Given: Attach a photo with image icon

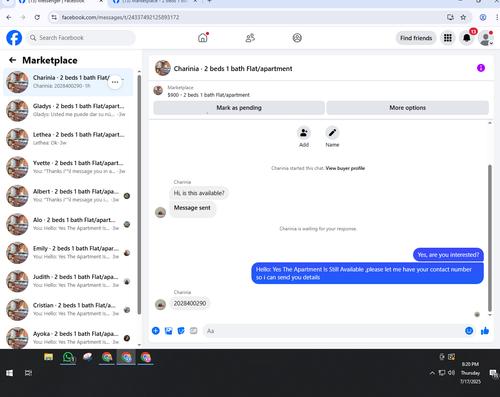Looking at the screenshot, I should coord(169,331).
